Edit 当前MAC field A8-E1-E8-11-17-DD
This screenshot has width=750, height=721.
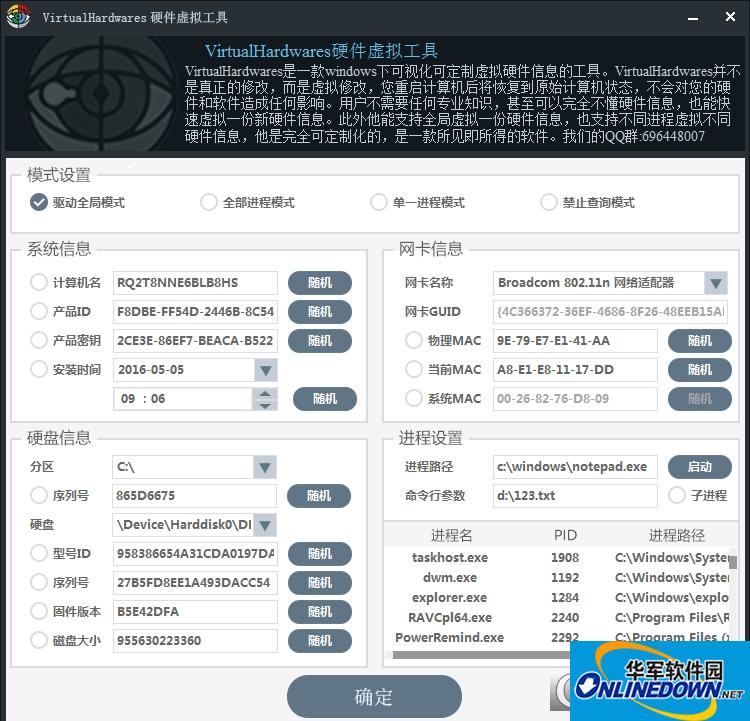pos(575,370)
